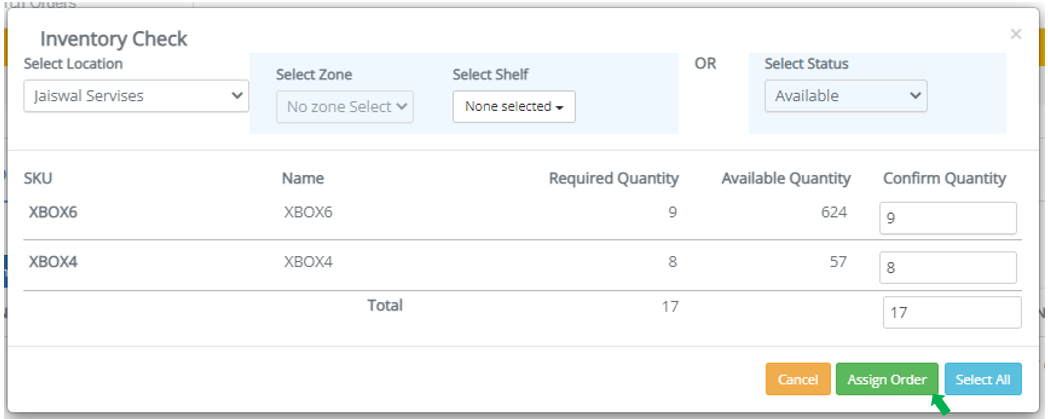
Task: Click Confirm Quantity field for XBOX4
Action: tap(947, 267)
